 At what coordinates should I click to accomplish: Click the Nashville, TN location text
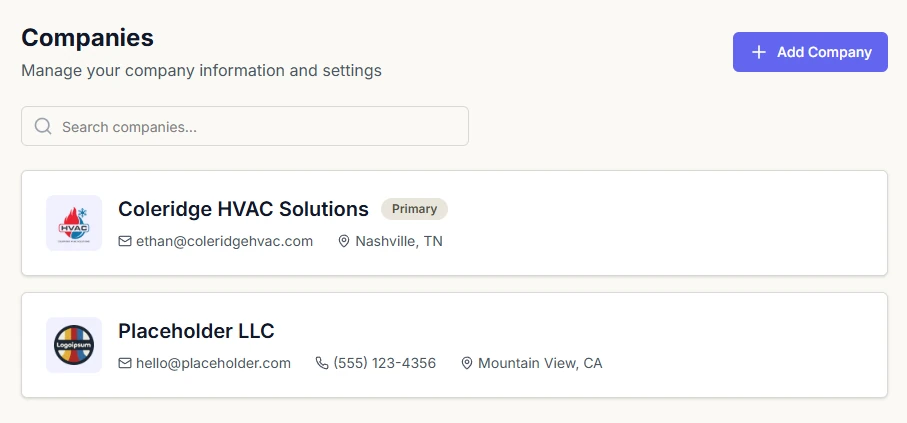pyautogui.click(x=399, y=241)
